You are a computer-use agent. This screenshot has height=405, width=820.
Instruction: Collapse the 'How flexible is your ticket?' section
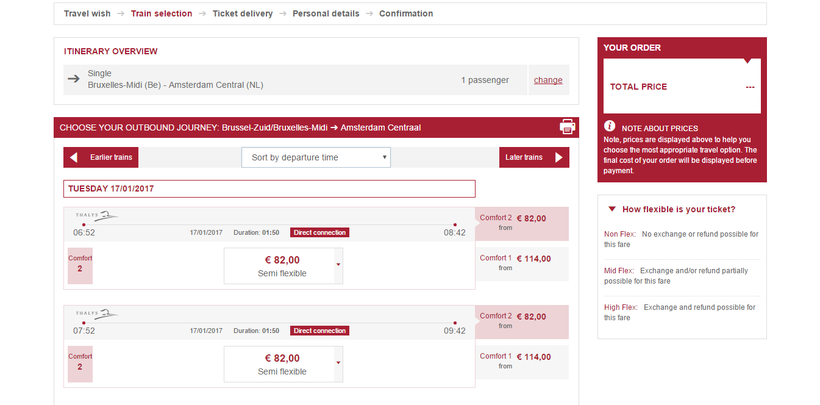click(x=612, y=209)
